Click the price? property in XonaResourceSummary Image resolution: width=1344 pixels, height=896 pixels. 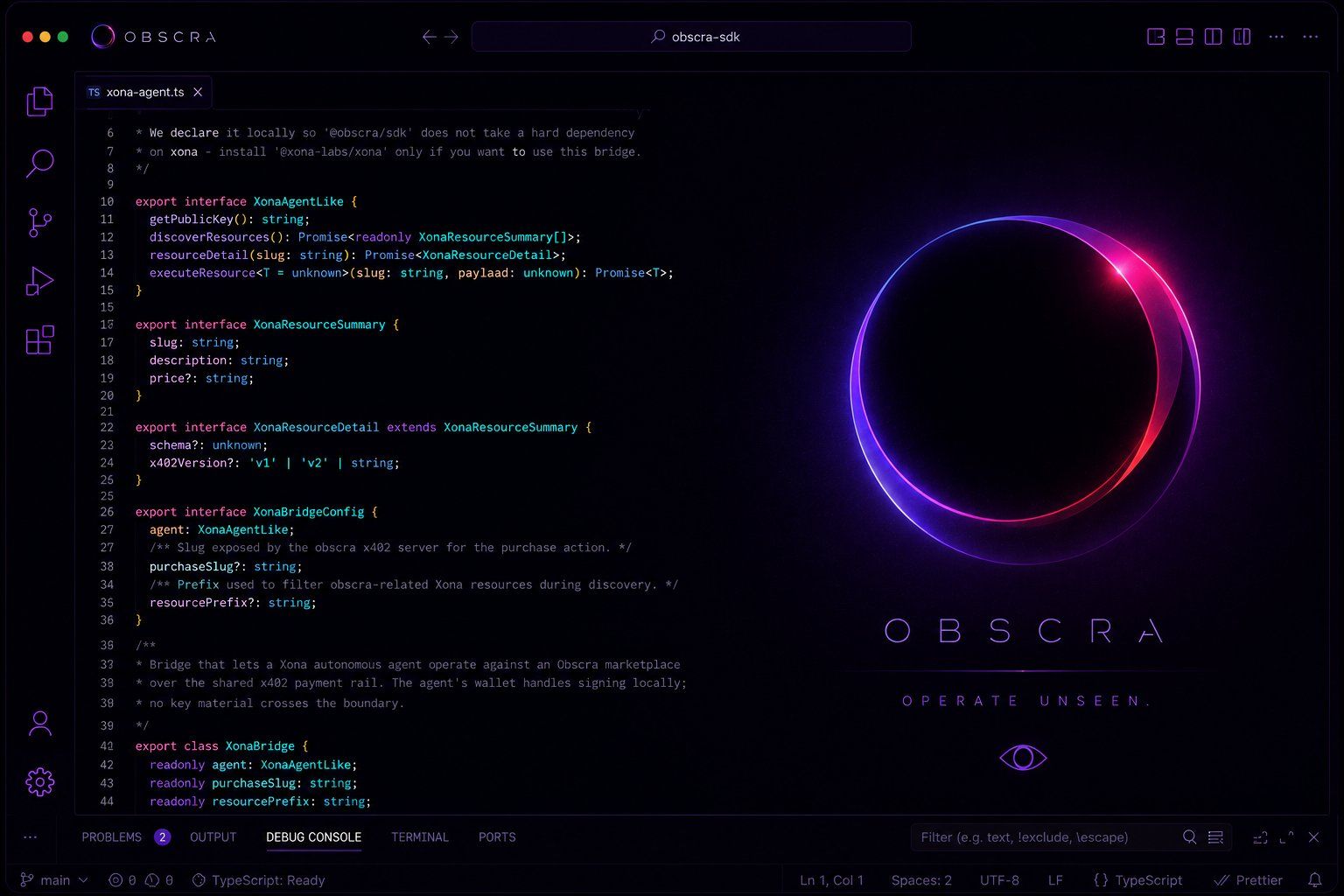click(171, 378)
